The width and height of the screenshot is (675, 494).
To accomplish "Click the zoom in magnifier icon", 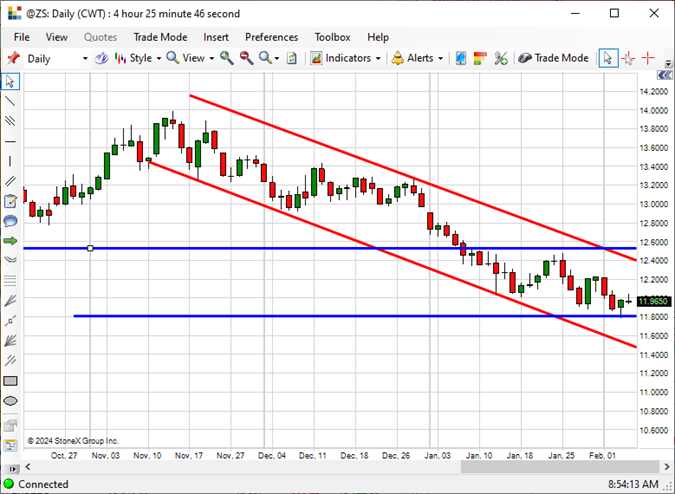I will tap(227, 58).
